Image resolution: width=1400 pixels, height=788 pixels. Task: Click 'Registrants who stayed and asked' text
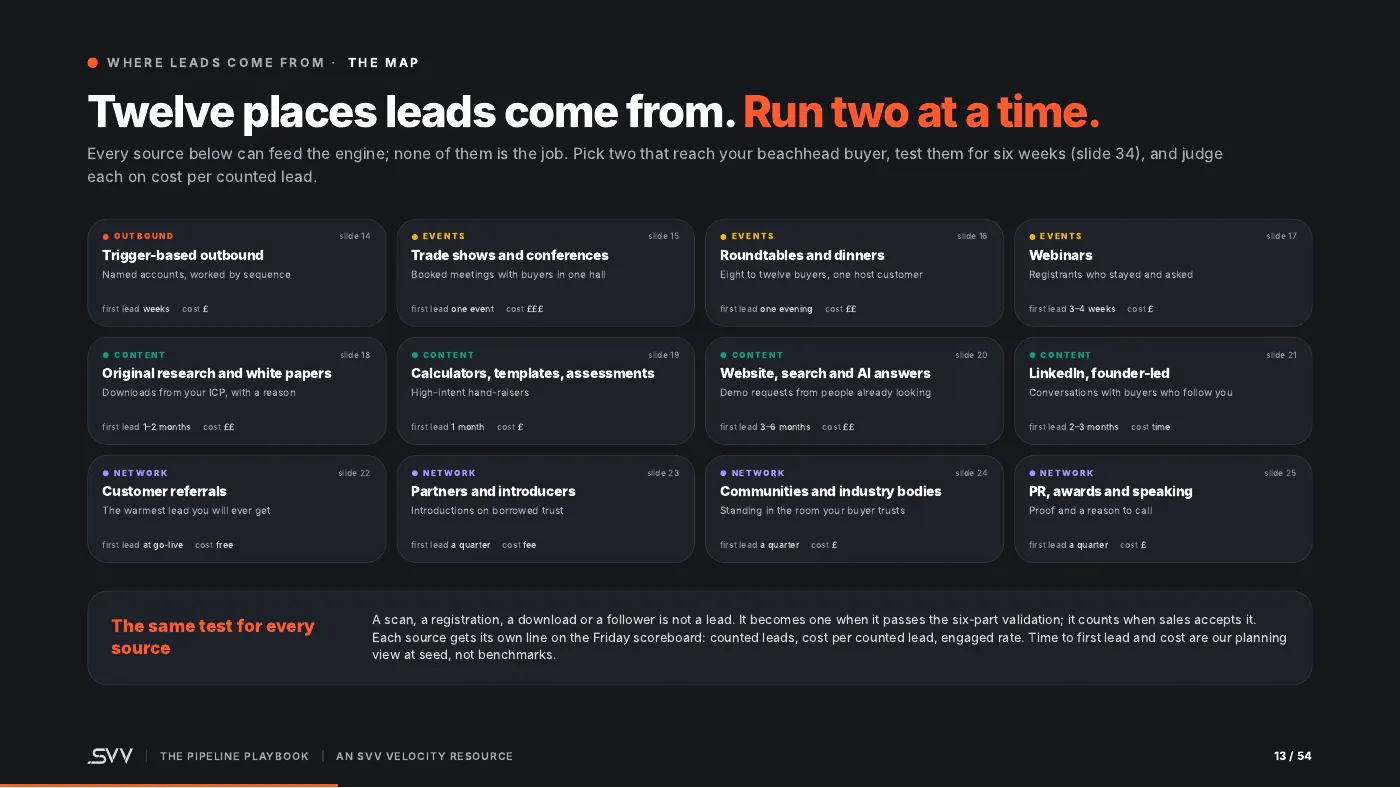(x=1111, y=275)
